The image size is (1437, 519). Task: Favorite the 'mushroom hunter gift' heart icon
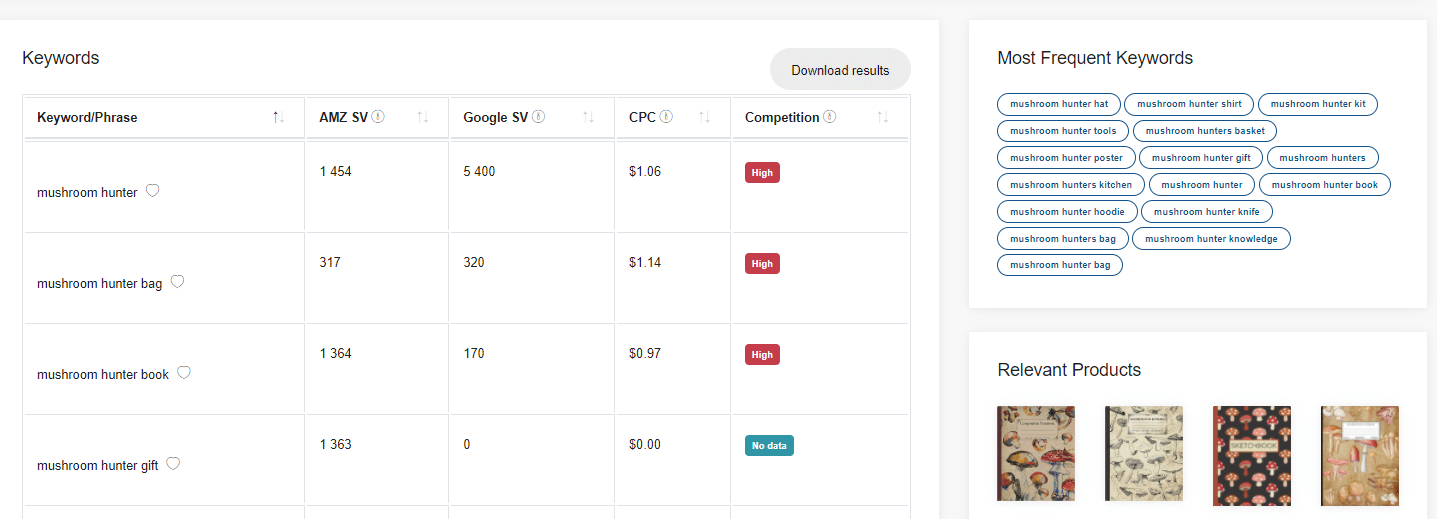pyautogui.click(x=173, y=464)
